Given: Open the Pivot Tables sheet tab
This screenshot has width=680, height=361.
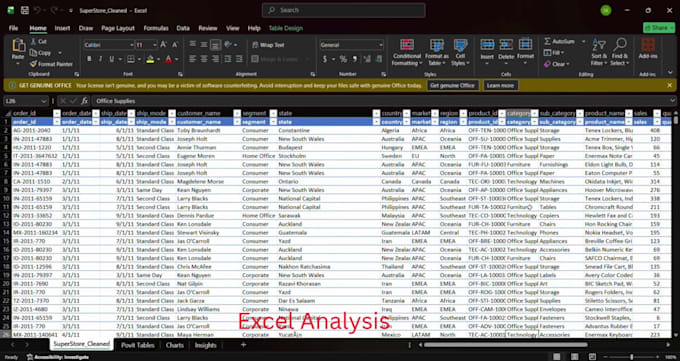Looking at the screenshot, I should pyautogui.click(x=137, y=345).
